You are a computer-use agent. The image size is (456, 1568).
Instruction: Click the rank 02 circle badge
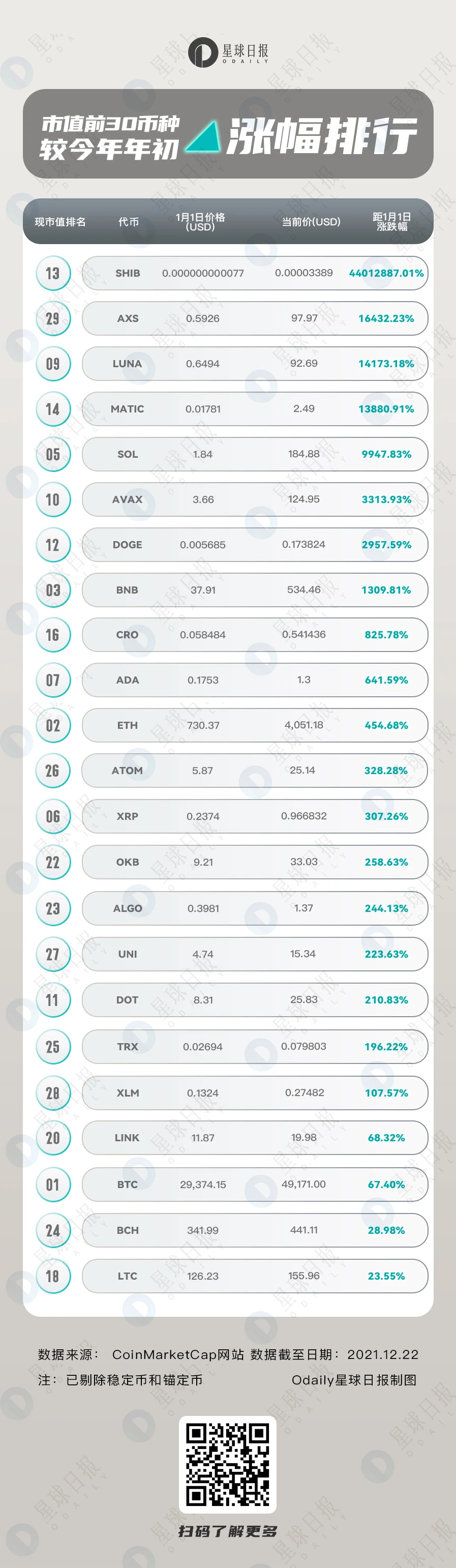pyautogui.click(x=53, y=726)
